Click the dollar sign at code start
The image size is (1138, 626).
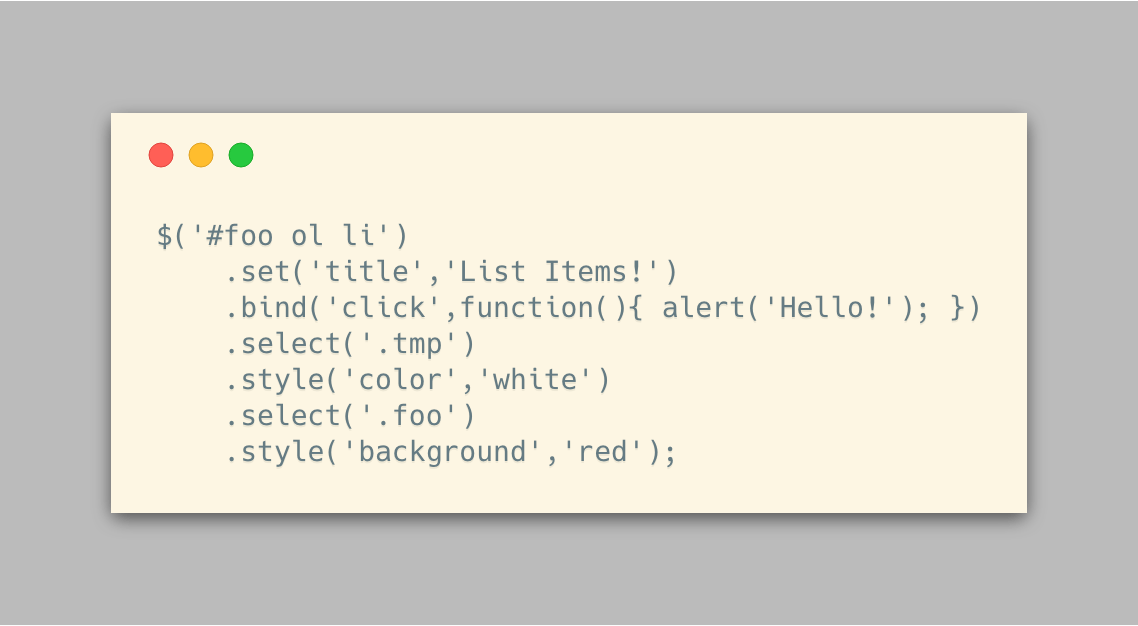165,236
